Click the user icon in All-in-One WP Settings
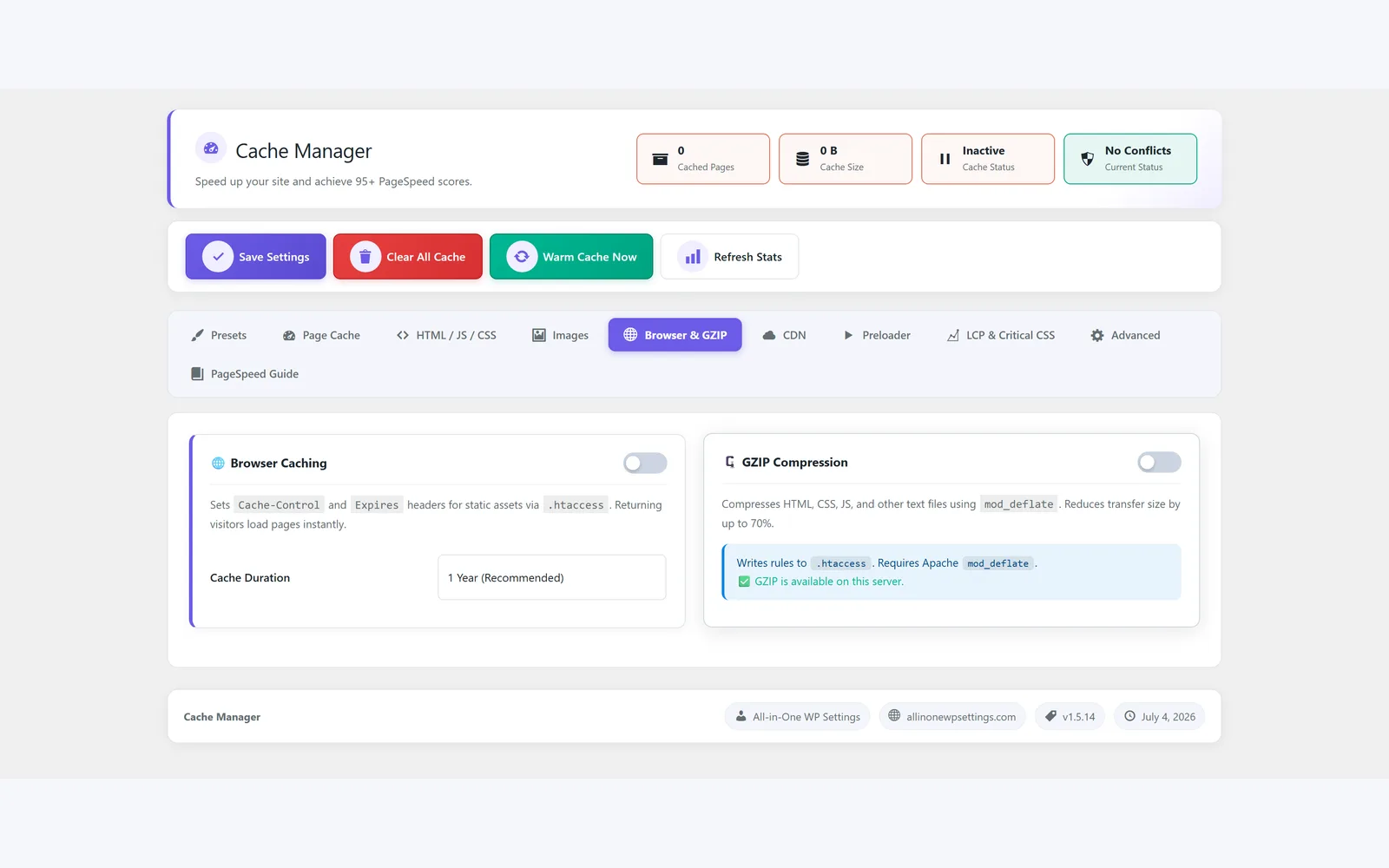Screen dimensions: 1389x868 [741, 716]
